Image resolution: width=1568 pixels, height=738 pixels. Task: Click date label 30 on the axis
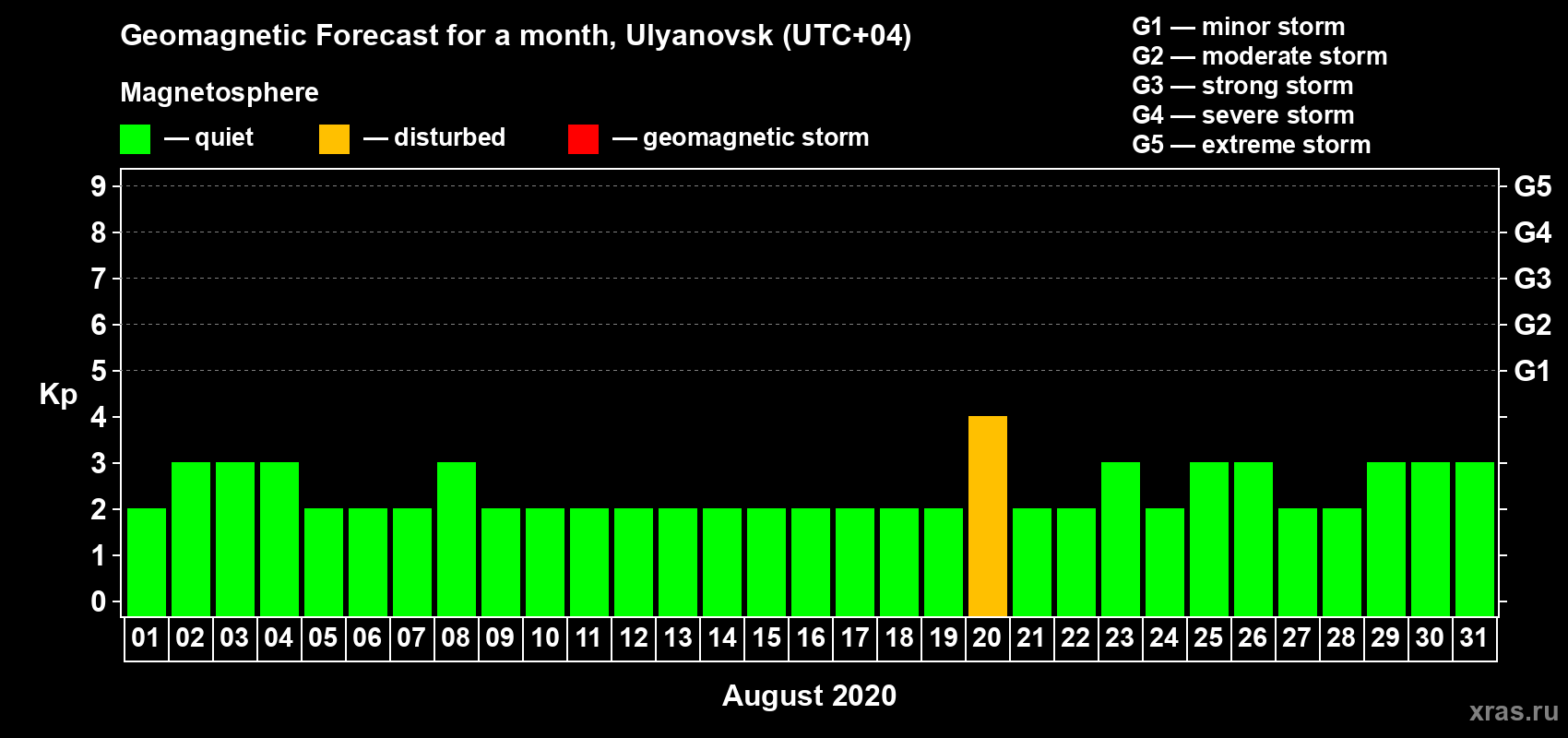coord(1430,637)
